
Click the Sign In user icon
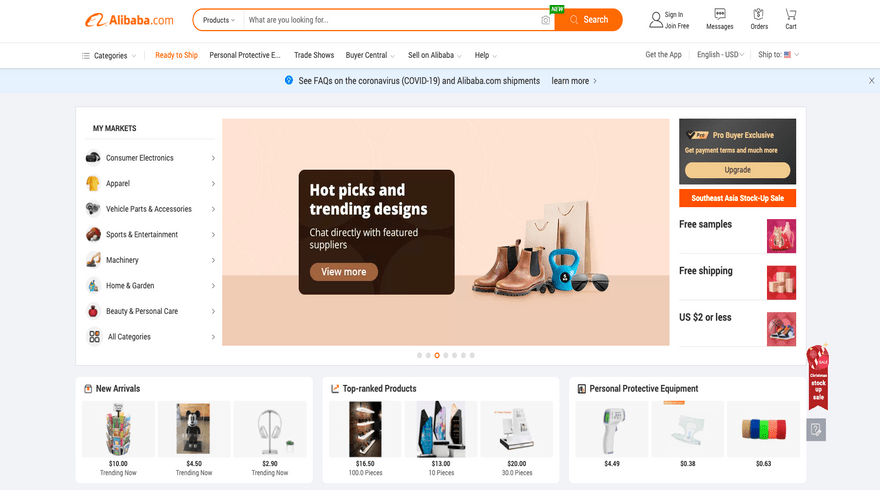(656, 20)
